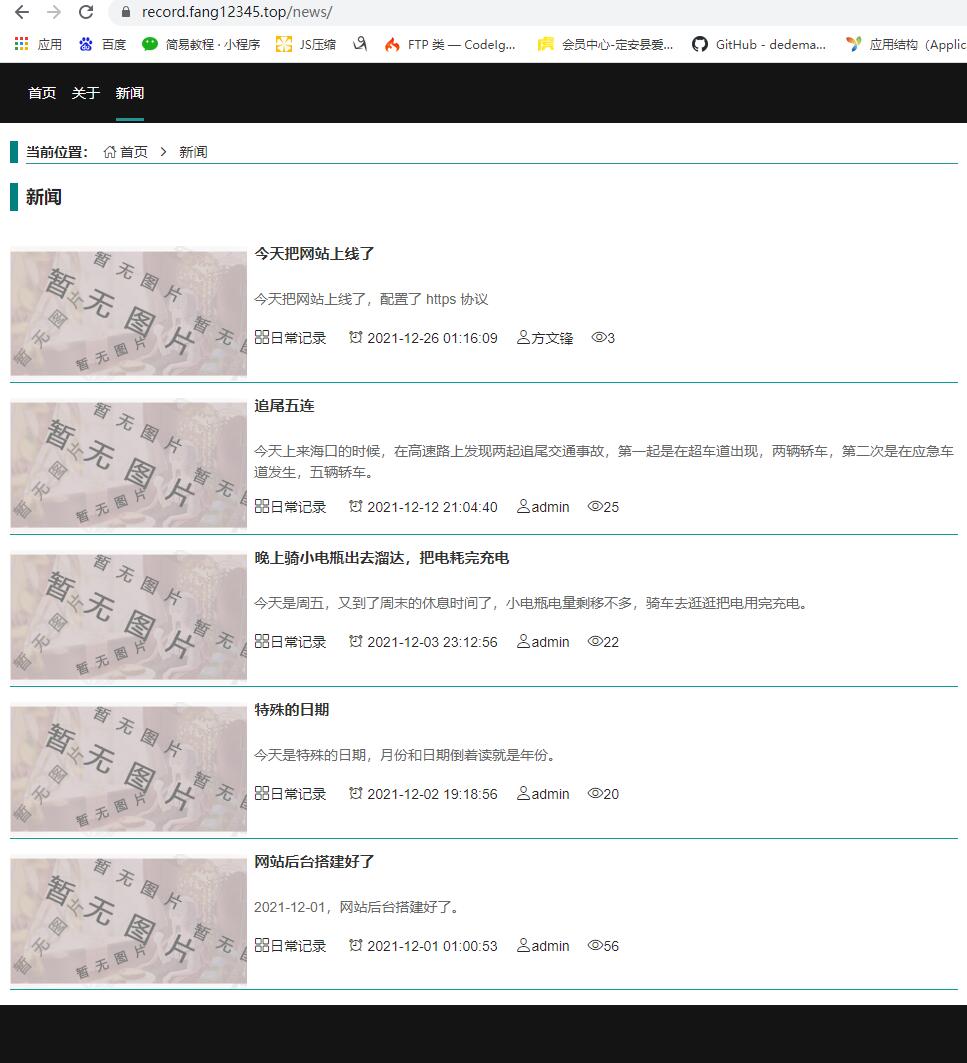This screenshot has width=967, height=1063.
Task: Click the clock icon beside 2021-12-03 23:12:56
Action: point(355,641)
